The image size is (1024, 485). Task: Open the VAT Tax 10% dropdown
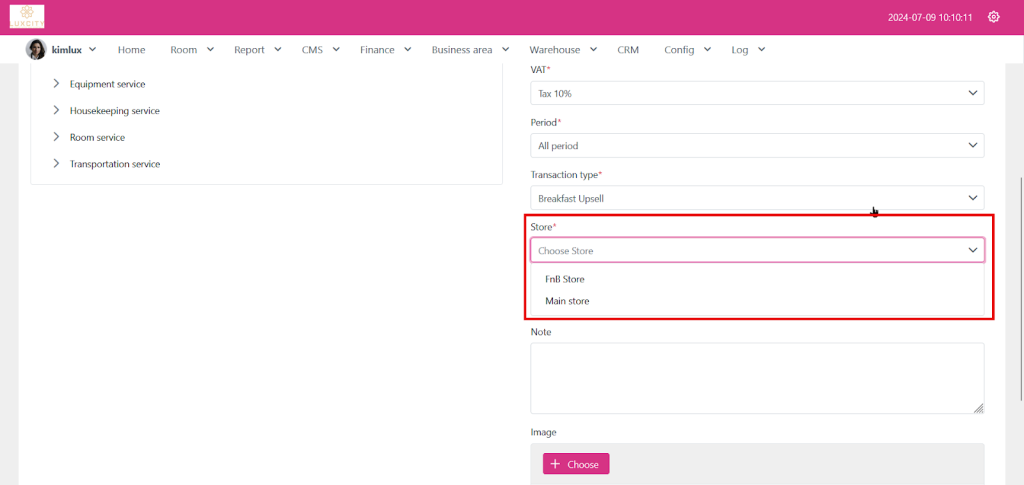[x=756, y=93]
